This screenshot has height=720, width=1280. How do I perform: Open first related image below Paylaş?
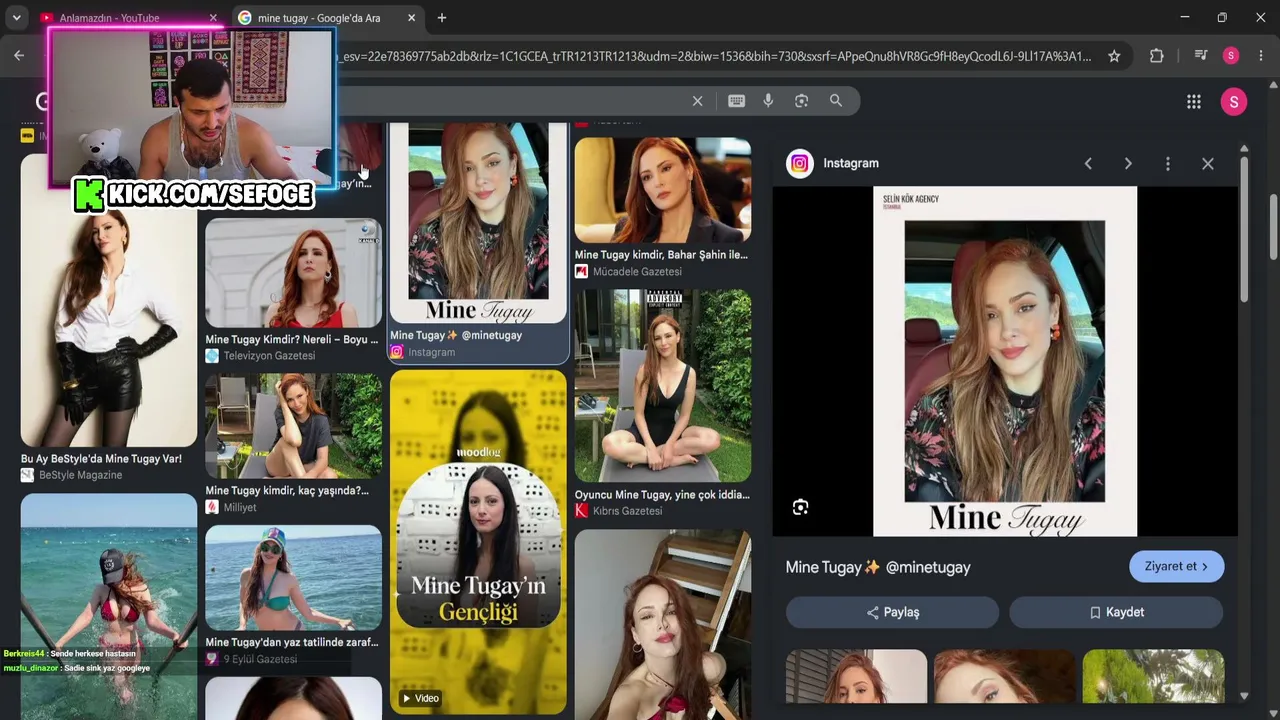856,676
